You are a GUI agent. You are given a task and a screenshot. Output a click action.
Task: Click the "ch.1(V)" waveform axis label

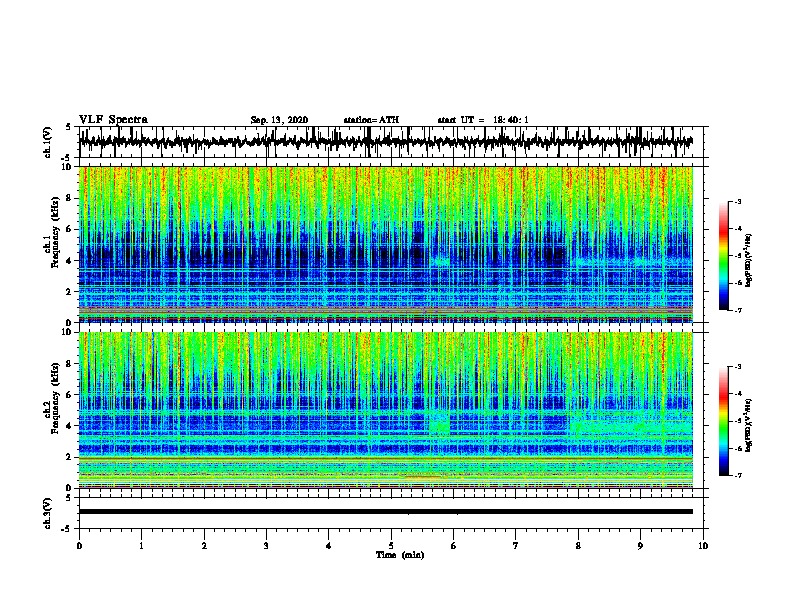pyautogui.click(x=47, y=141)
